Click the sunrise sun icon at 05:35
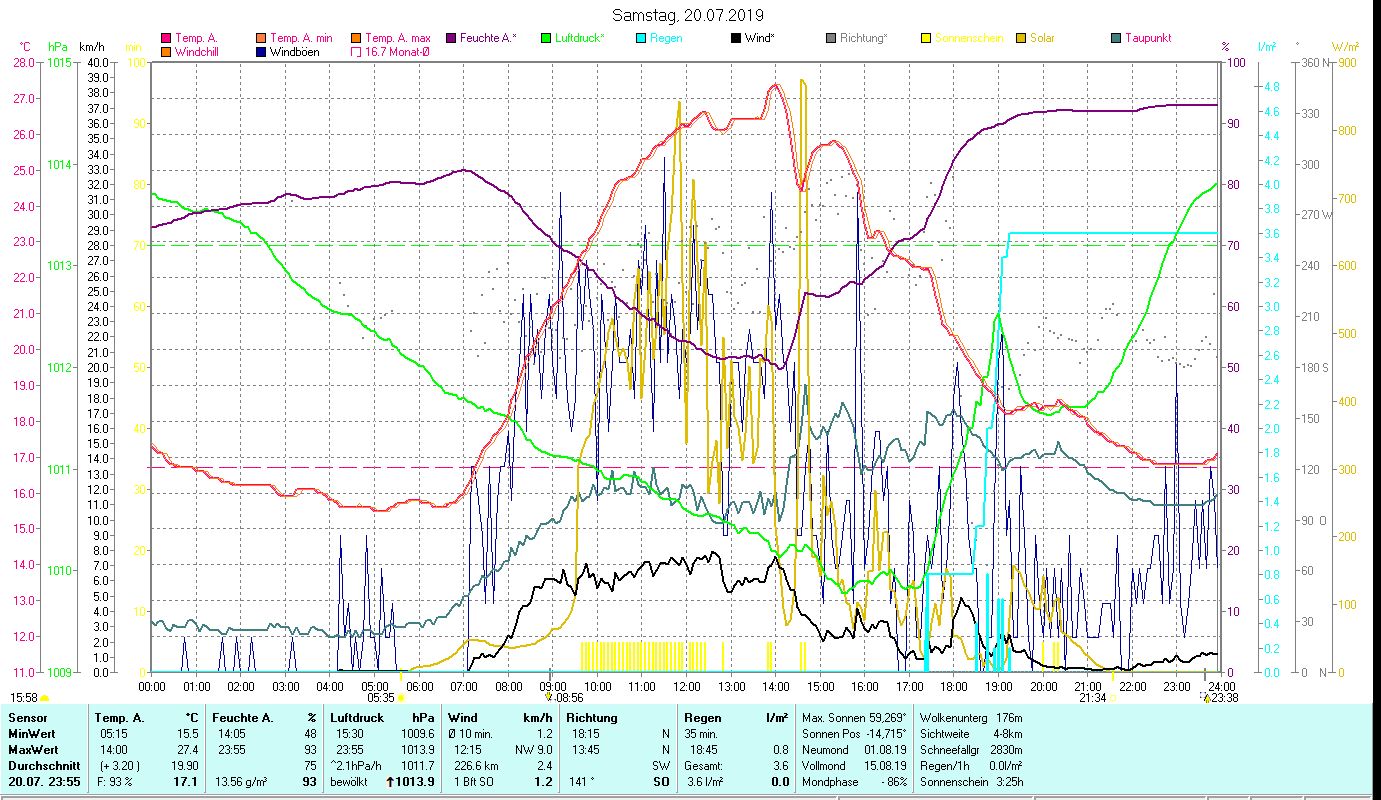The image size is (1381, 800). [401, 698]
